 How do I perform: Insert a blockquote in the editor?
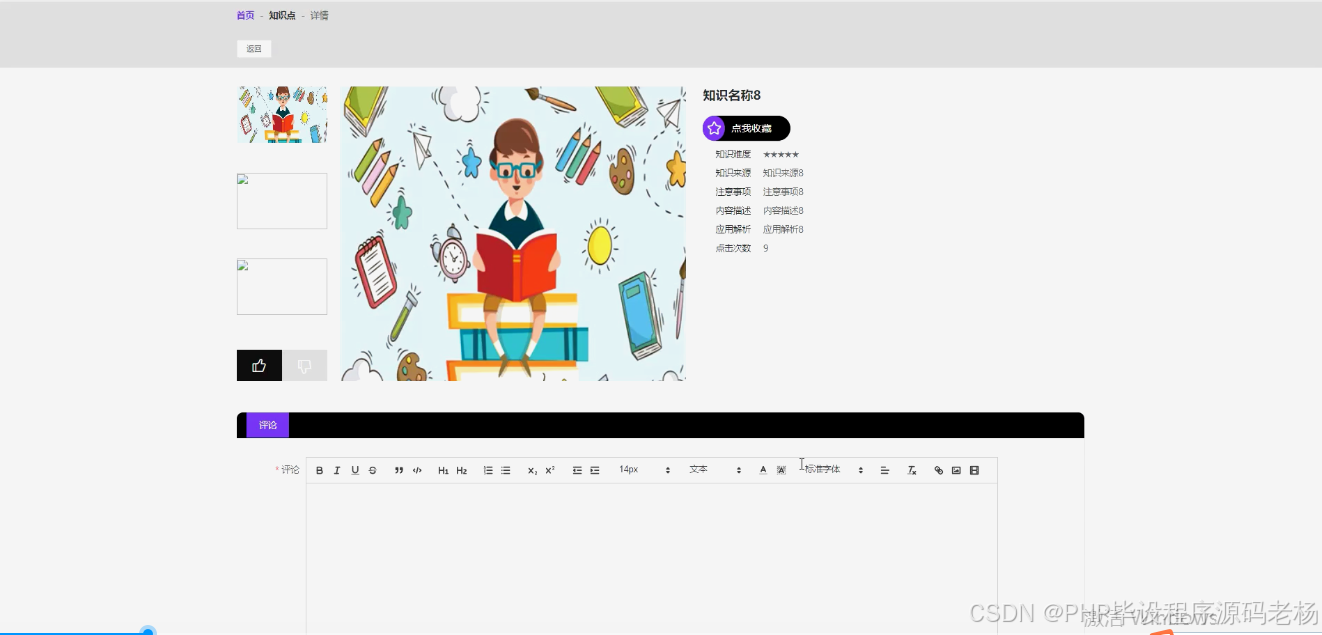pos(399,470)
